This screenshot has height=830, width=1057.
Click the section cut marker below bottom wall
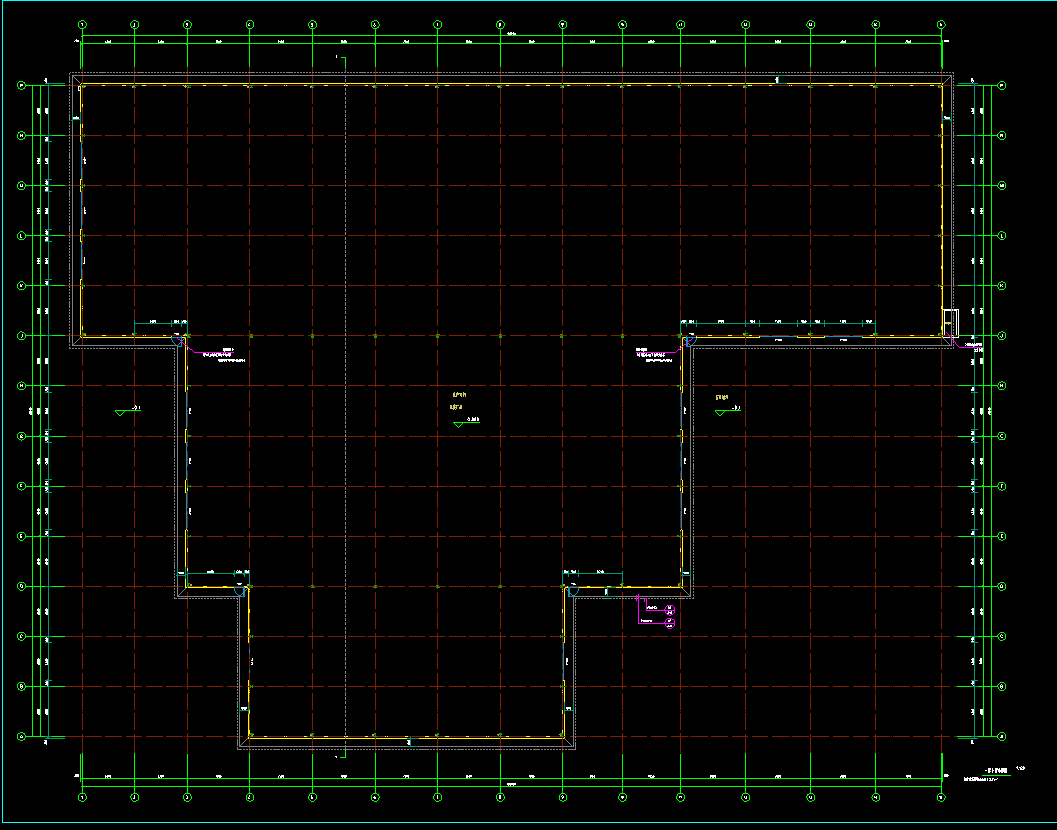point(340,757)
